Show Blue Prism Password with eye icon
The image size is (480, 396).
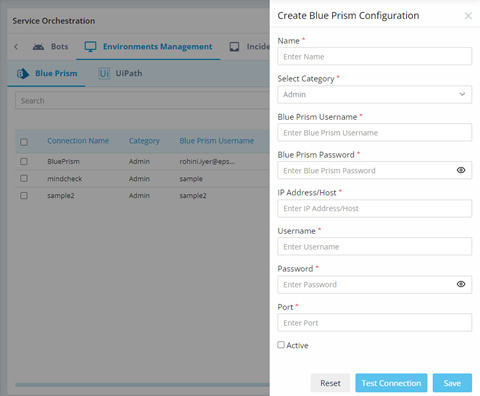[x=461, y=170]
